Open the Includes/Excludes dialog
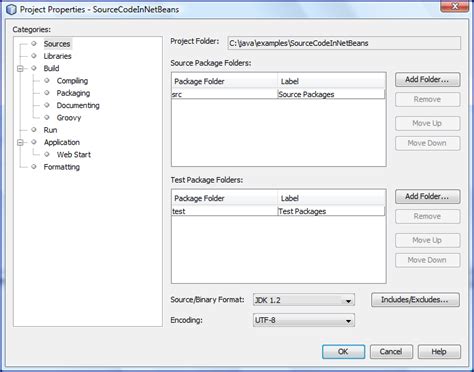The image size is (474, 372). (415, 300)
